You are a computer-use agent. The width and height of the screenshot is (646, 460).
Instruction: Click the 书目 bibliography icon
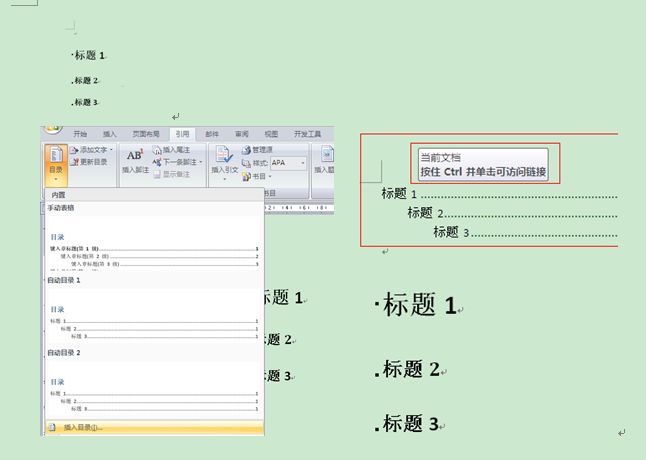pyautogui.click(x=246, y=177)
